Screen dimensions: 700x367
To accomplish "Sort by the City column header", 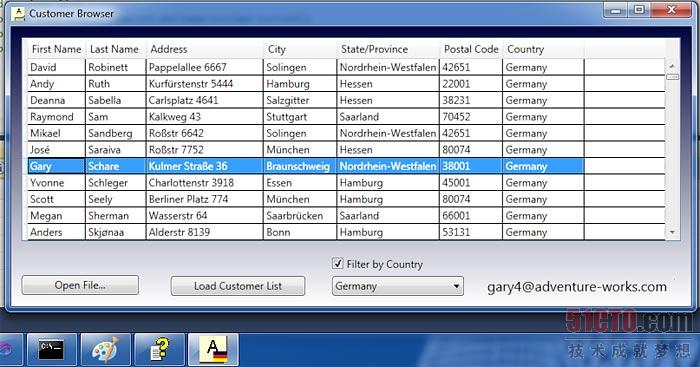I will coord(300,49).
